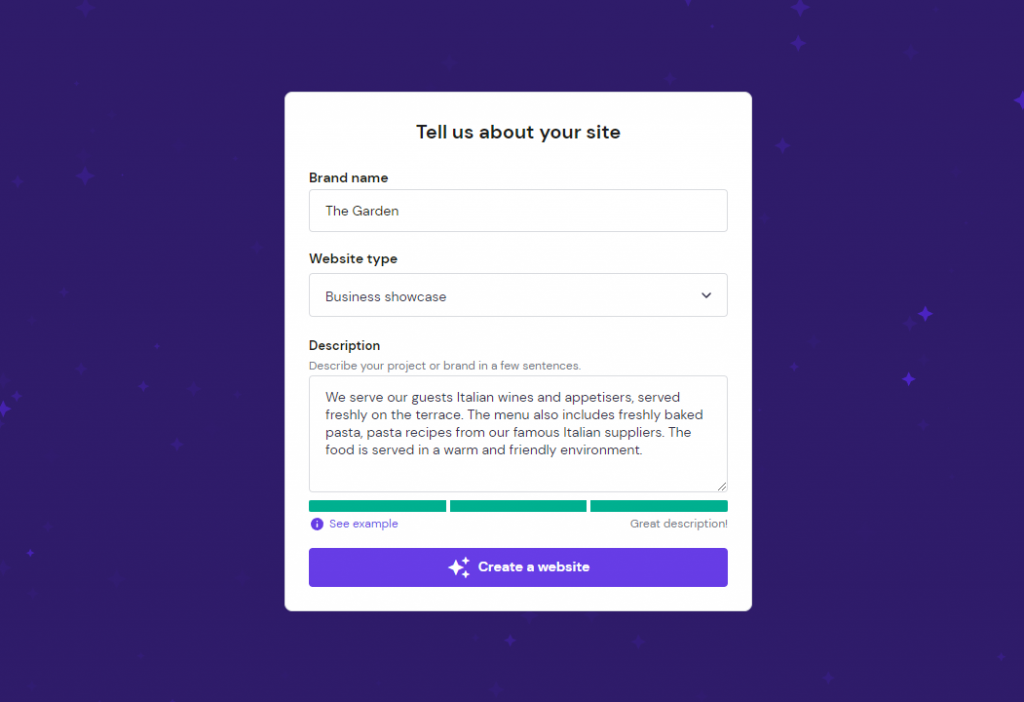Click the Tell us about your site heading
This screenshot has height=702, width=1024.
click(x=518, y=132)
